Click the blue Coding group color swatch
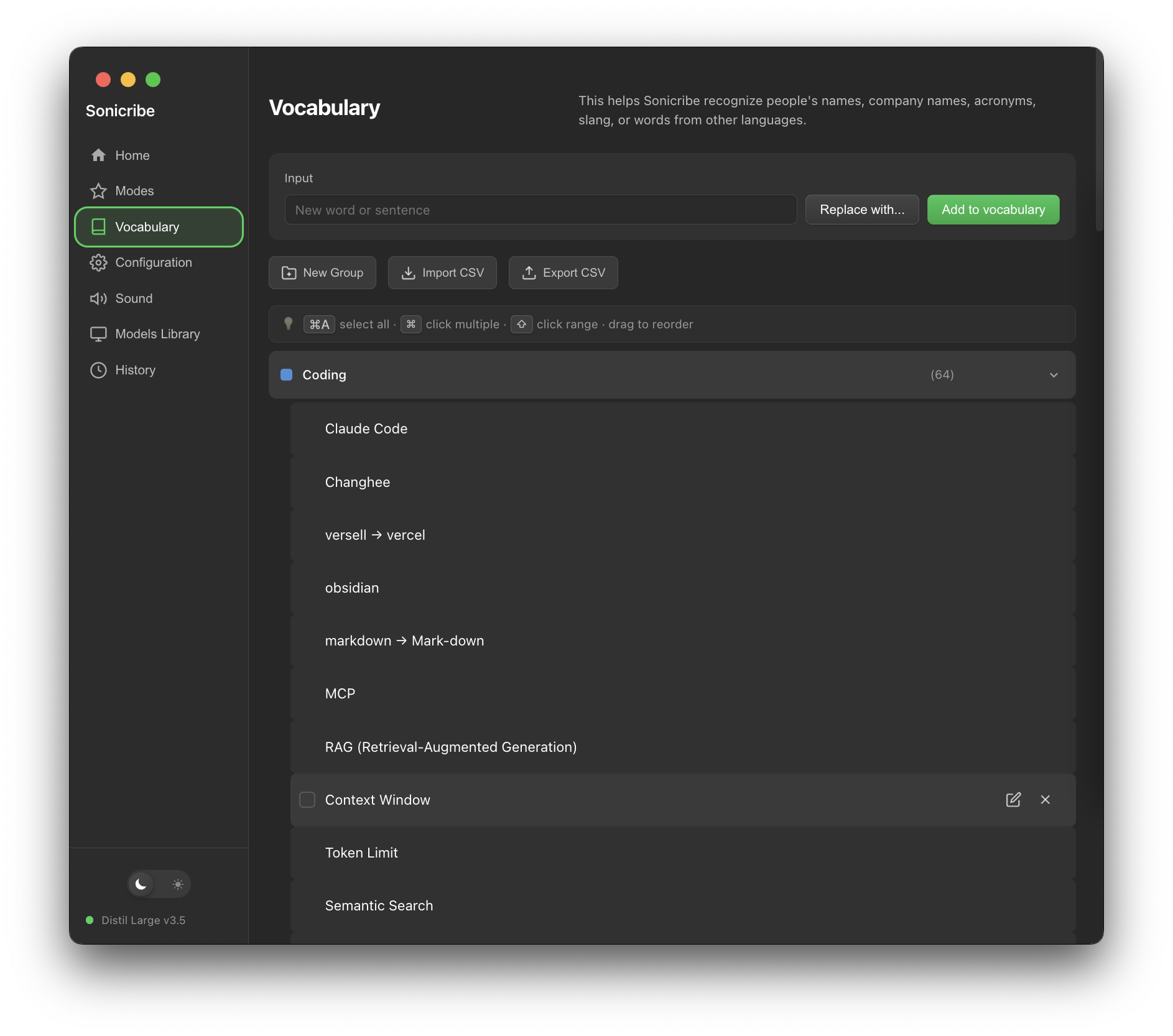 pos(287,374)
